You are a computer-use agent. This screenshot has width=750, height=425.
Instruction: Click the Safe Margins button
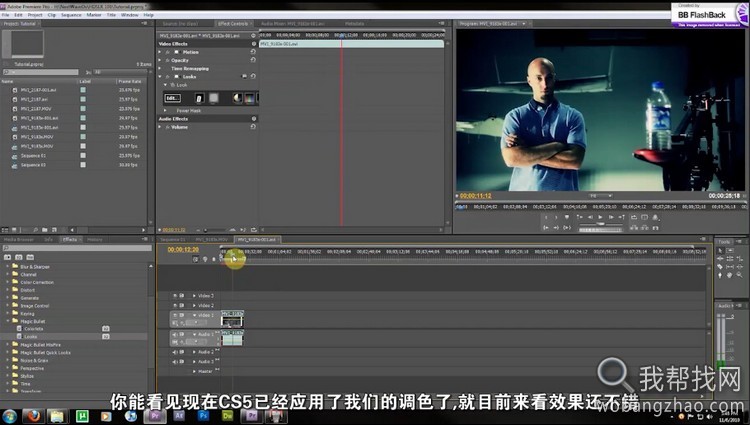coord(644,217)
